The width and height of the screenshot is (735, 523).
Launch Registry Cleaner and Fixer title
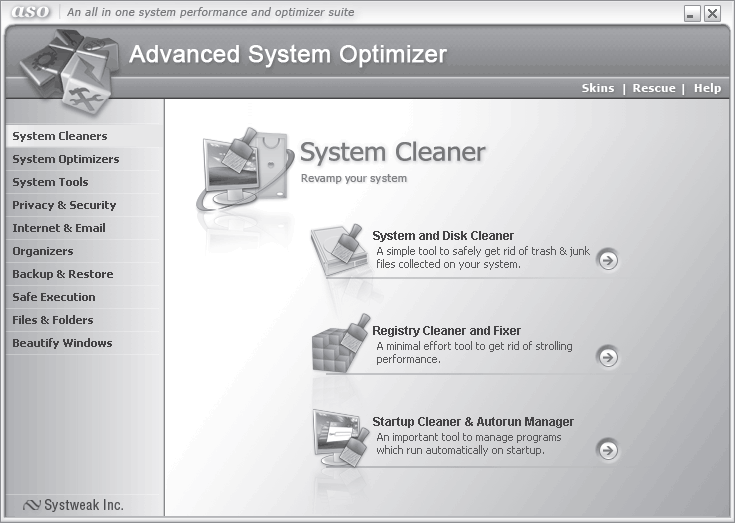coord(446,331)
